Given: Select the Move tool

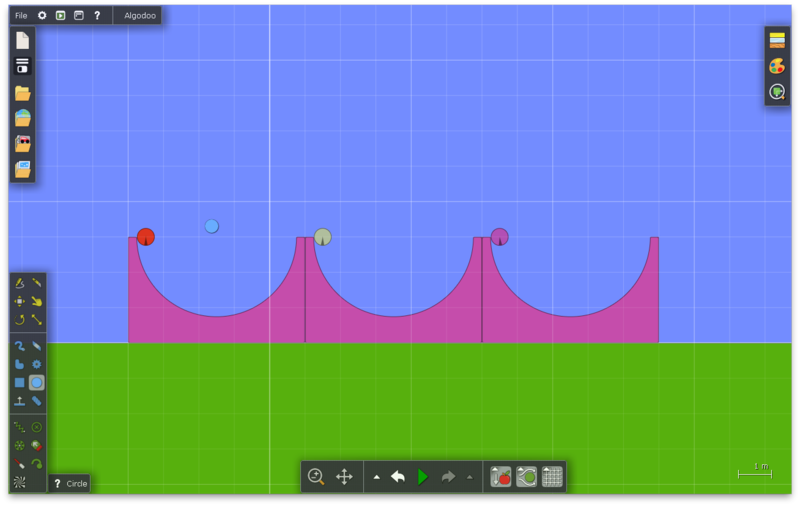Looking at the screenshot, I should point(19,301).
